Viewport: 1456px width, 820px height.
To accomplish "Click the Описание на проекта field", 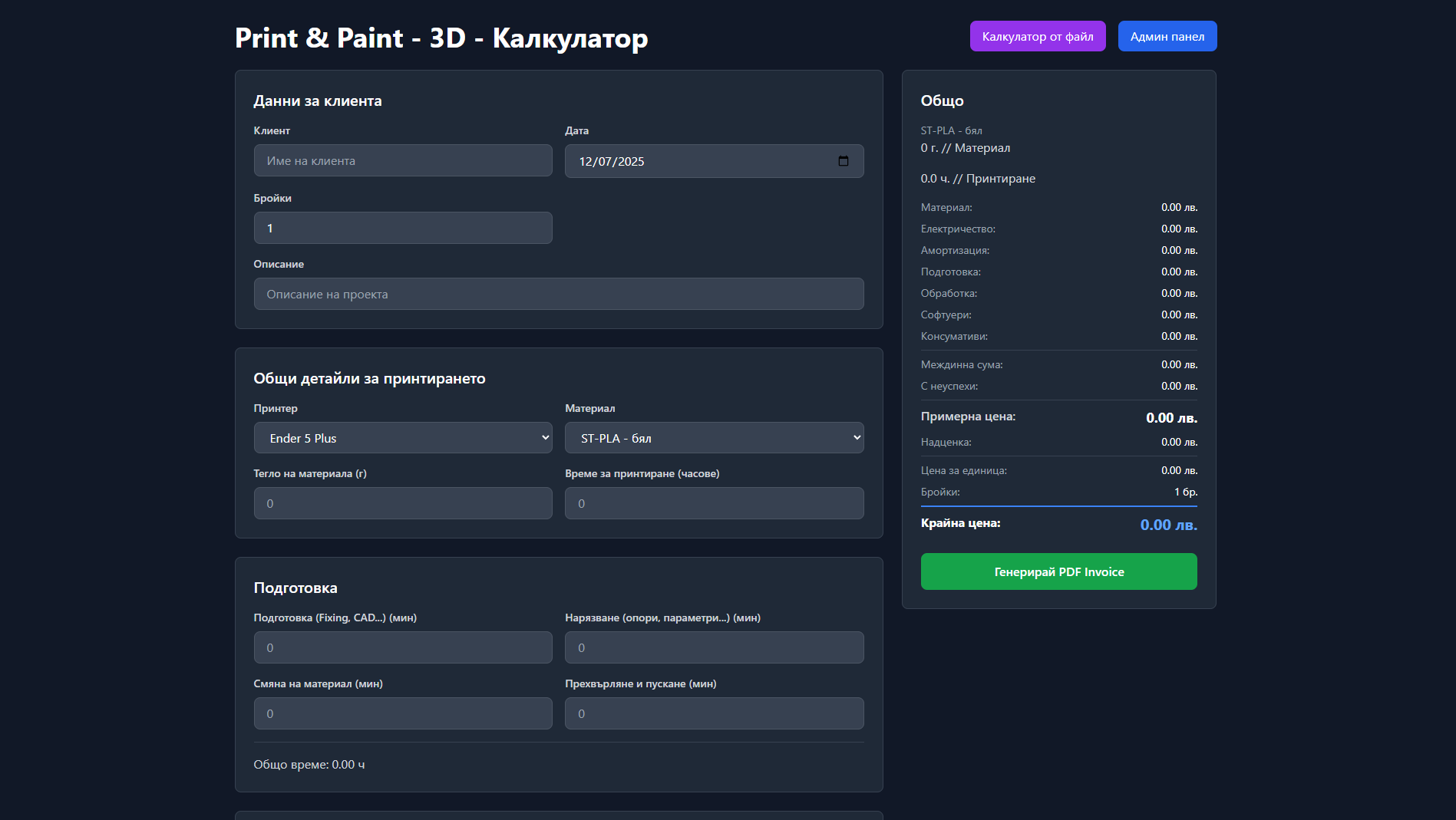I will tap(558, 294).
